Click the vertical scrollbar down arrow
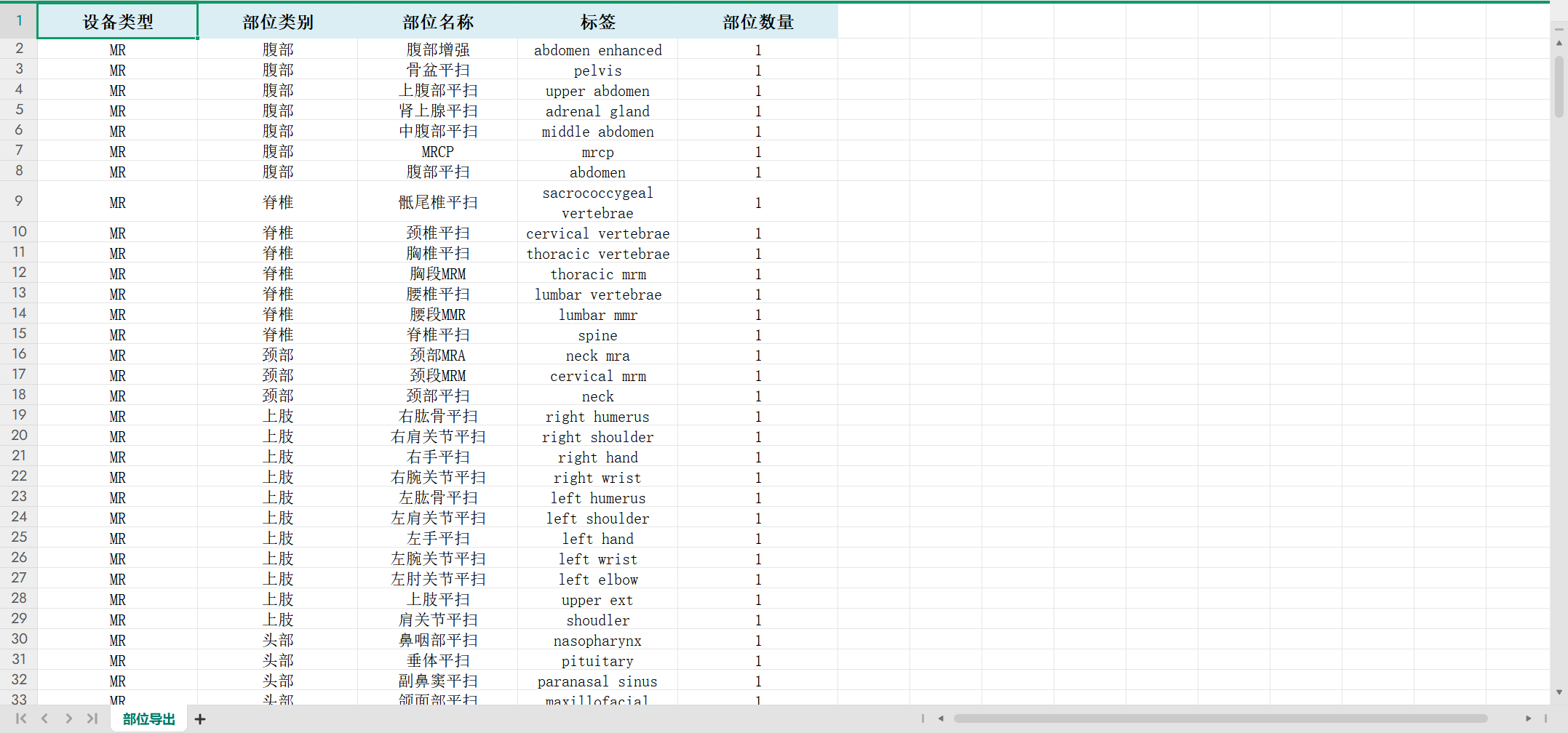The width and height of the screenshot is (1568, 733). [x=1559, y=692]
